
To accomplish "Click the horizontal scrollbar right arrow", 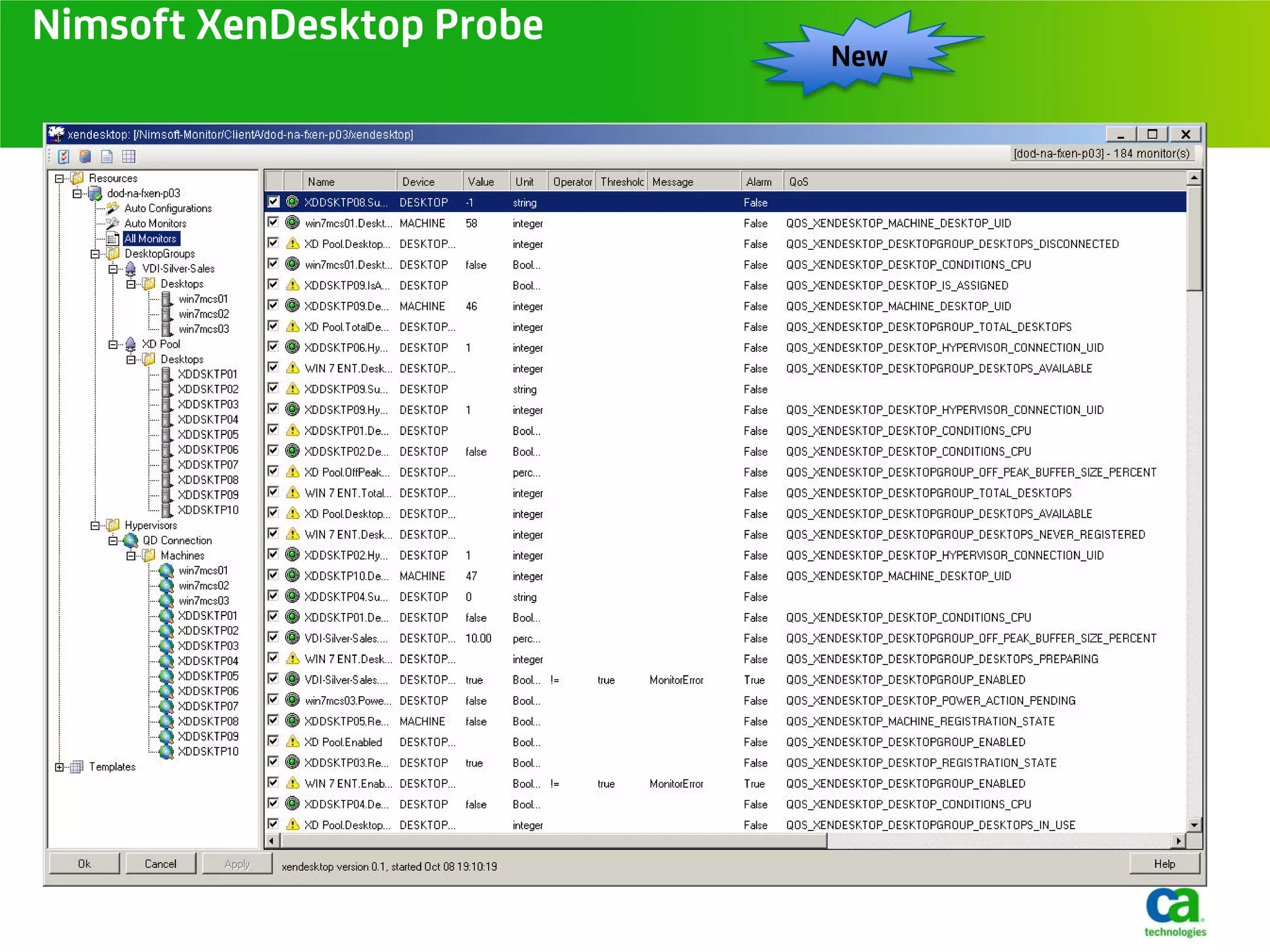I will (1179, 841).
